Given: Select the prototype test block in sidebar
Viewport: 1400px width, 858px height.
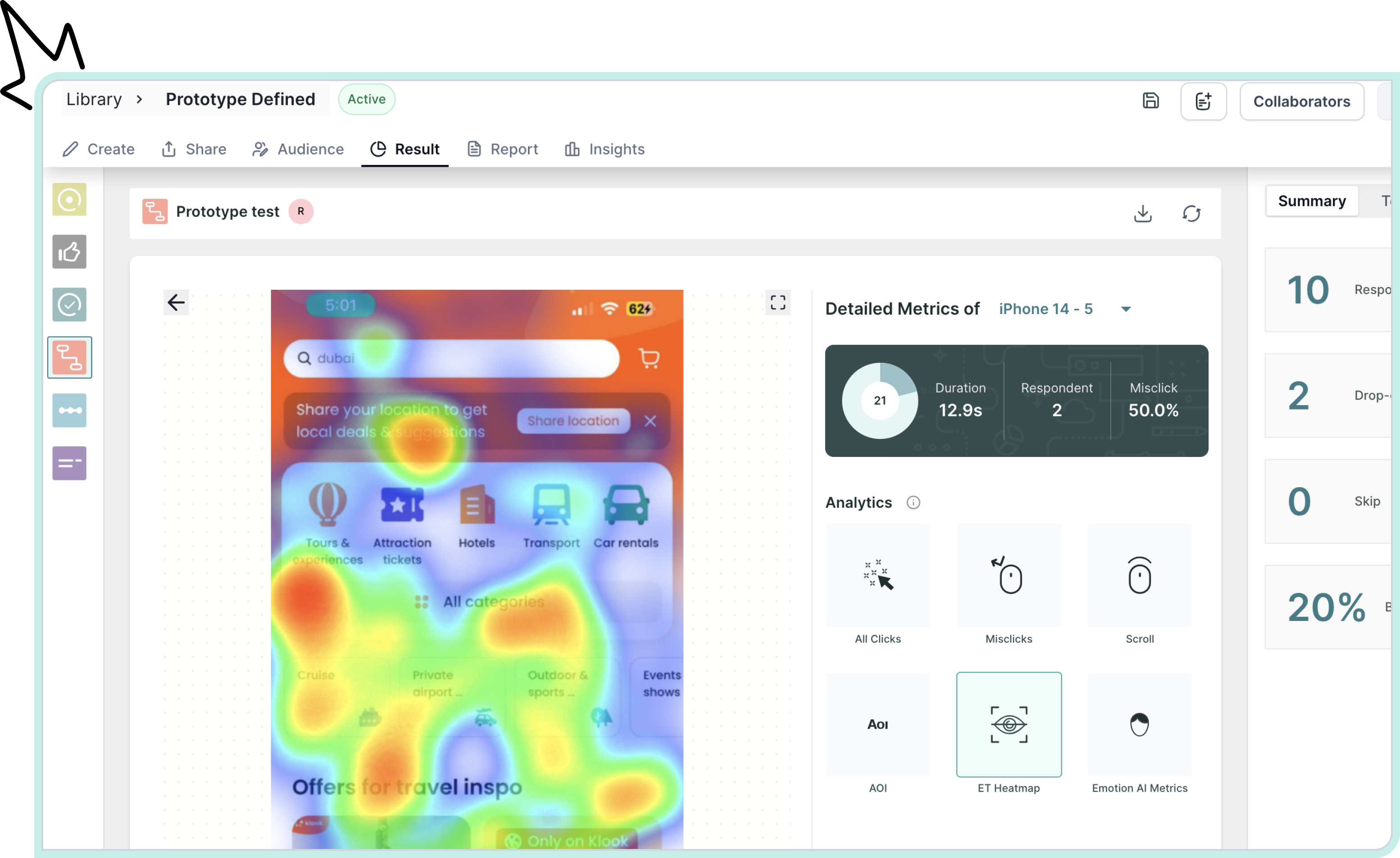Looking at the screenshot, I should (69, 358).
